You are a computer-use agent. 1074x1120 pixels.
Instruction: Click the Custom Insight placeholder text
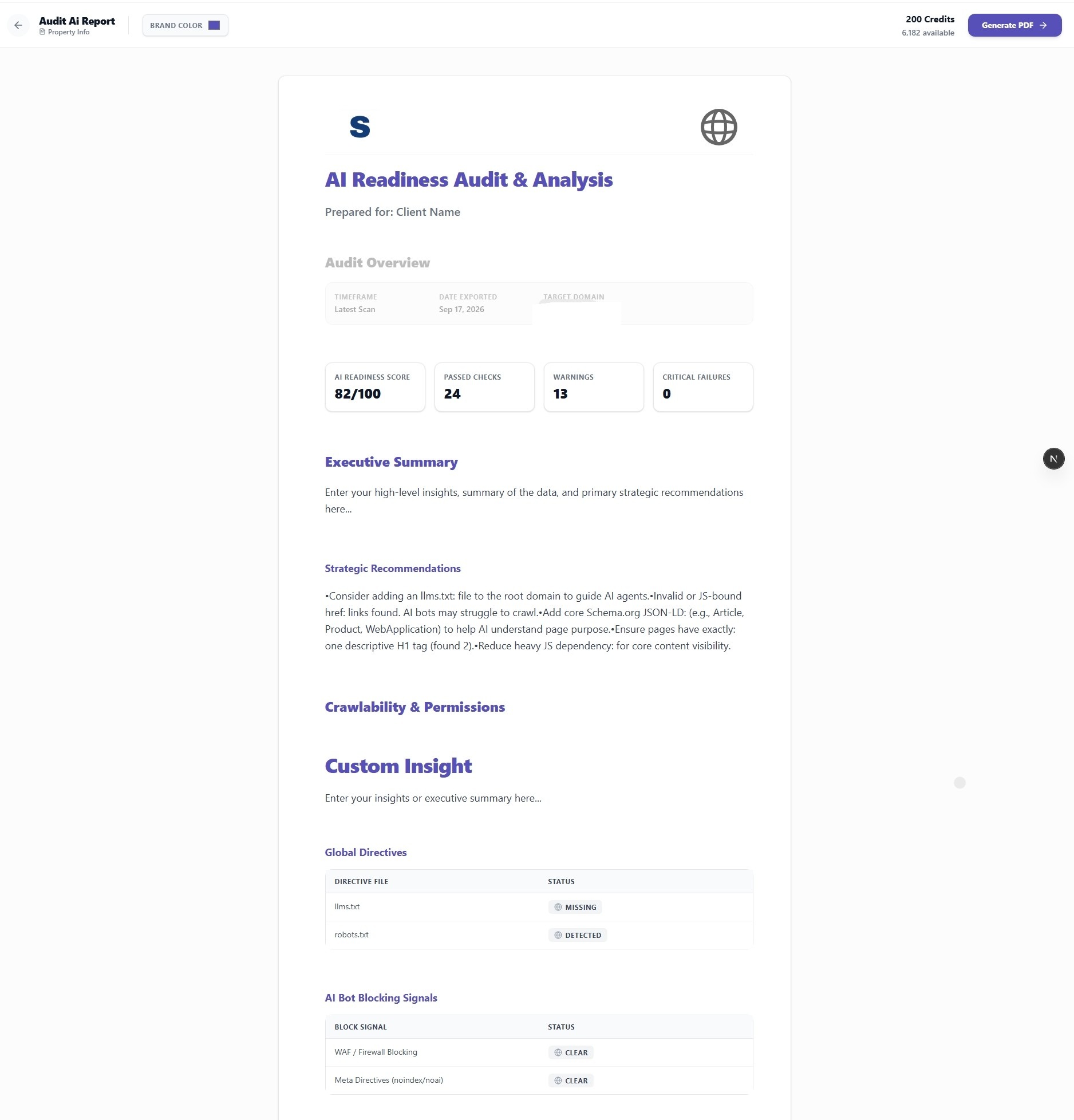pos(433,798)
